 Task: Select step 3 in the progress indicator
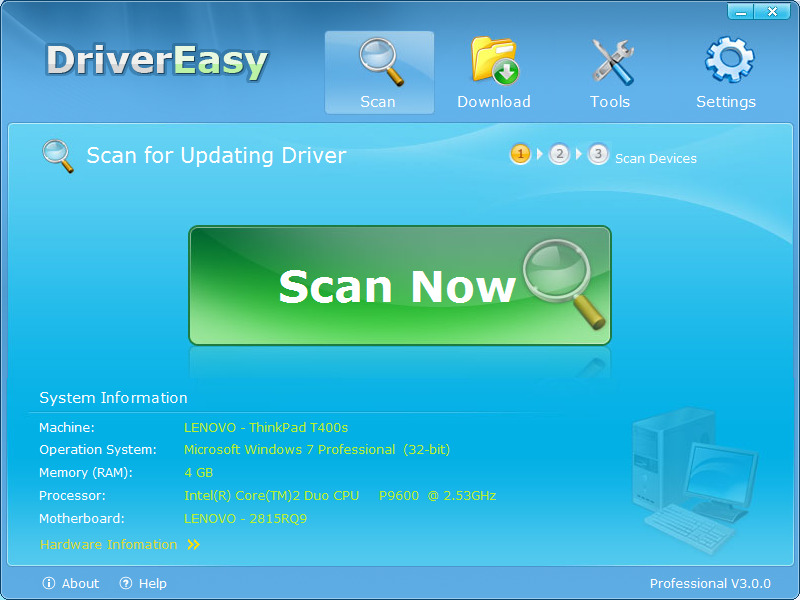tap(600, 155)
